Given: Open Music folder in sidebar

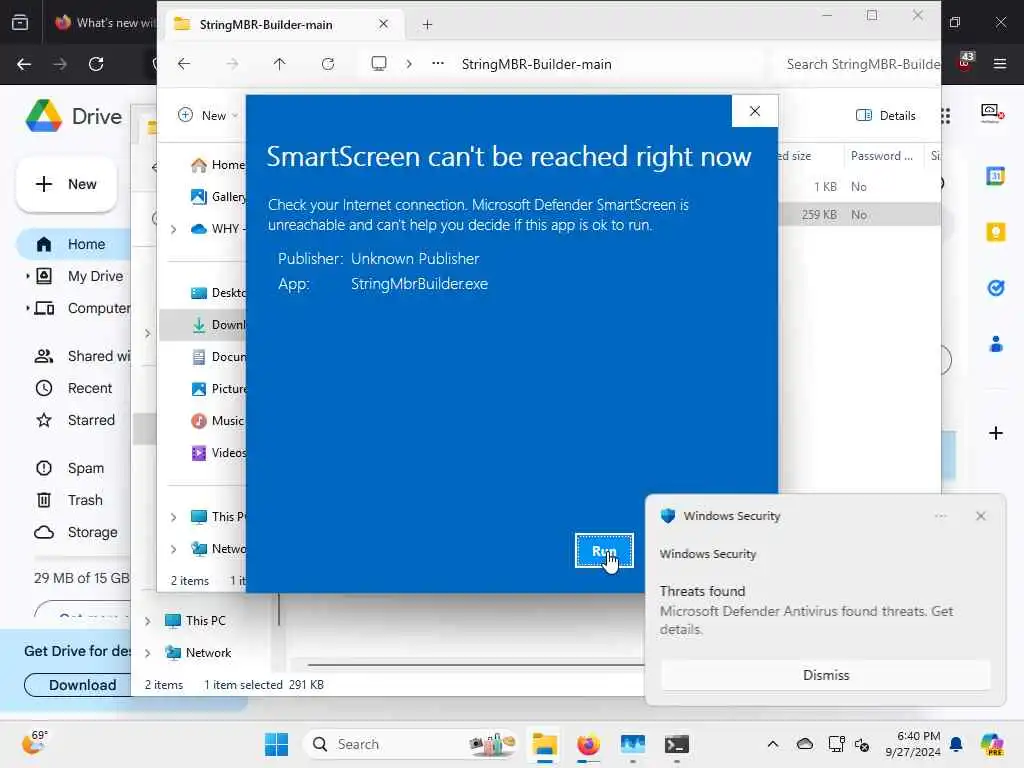Looking at the screenshot, I should pos(217,421).
